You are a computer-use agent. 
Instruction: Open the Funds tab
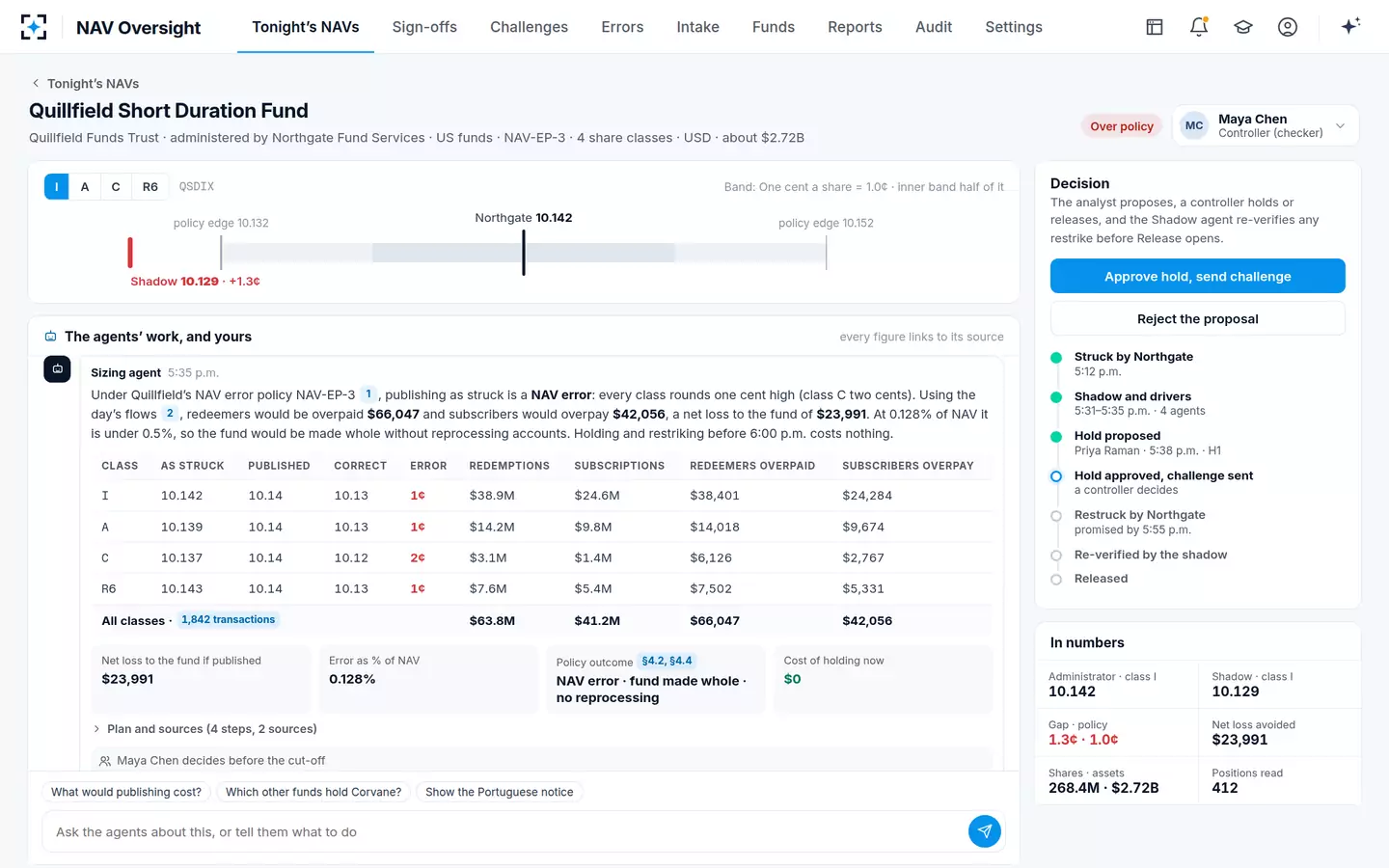coord(774,27)
